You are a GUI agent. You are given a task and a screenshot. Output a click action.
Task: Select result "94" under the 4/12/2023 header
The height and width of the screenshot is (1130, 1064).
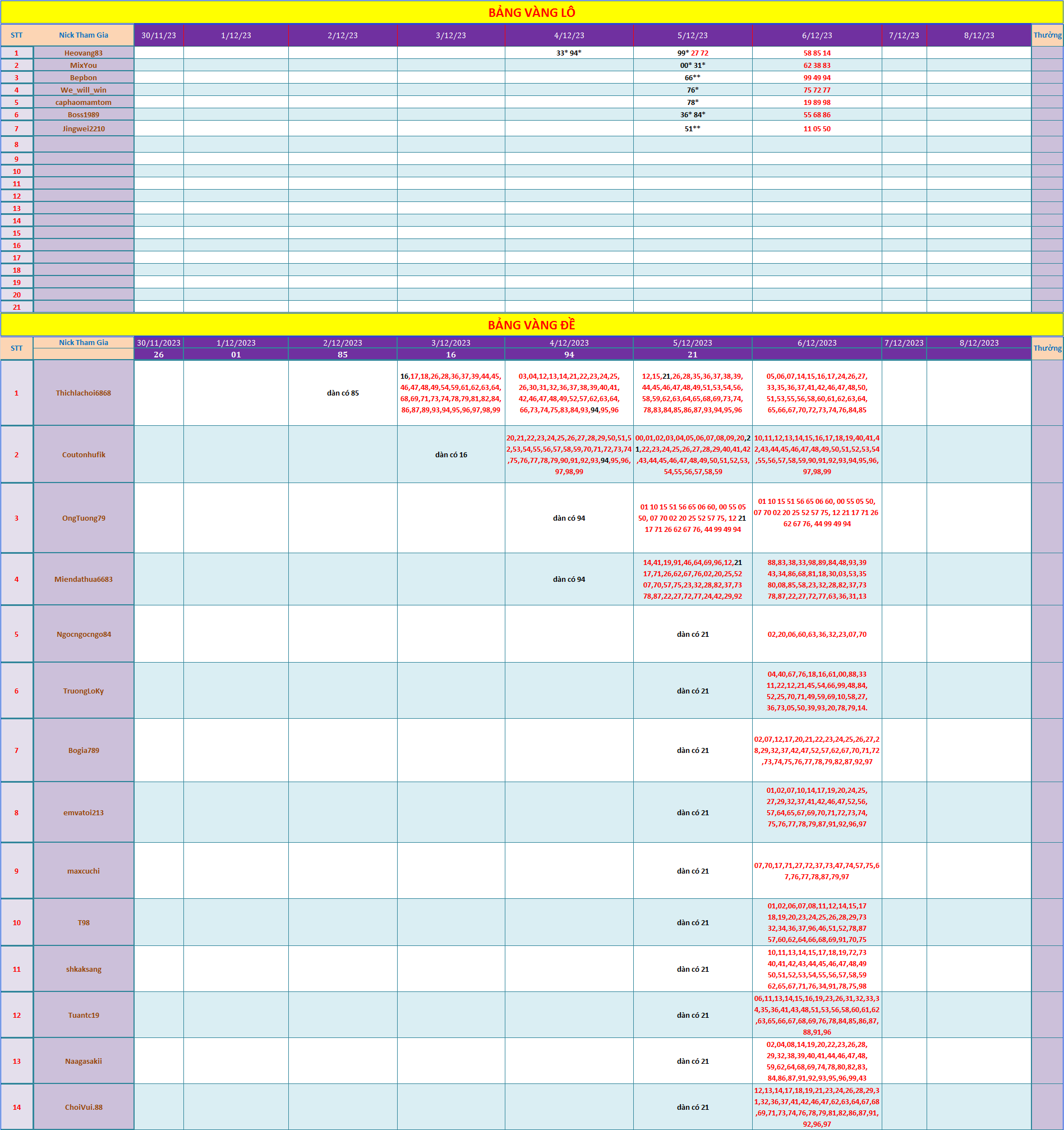pyautogui.click(x=569, y=355)
